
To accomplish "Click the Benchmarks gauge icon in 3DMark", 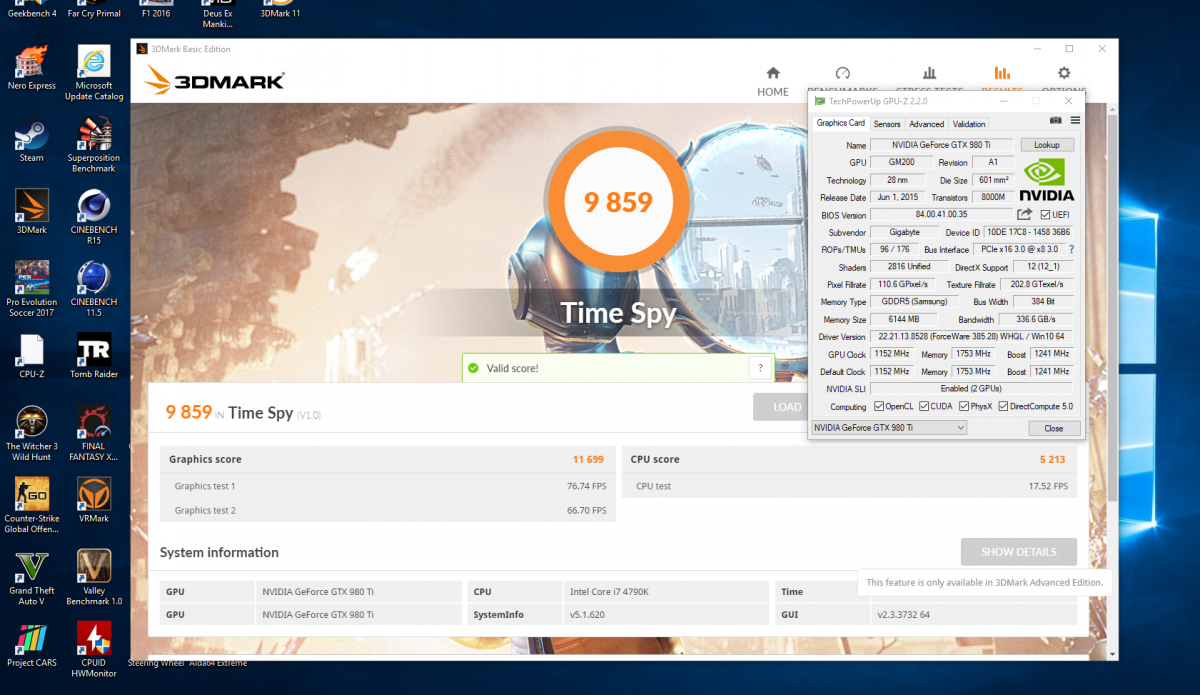I will (842, 74).
